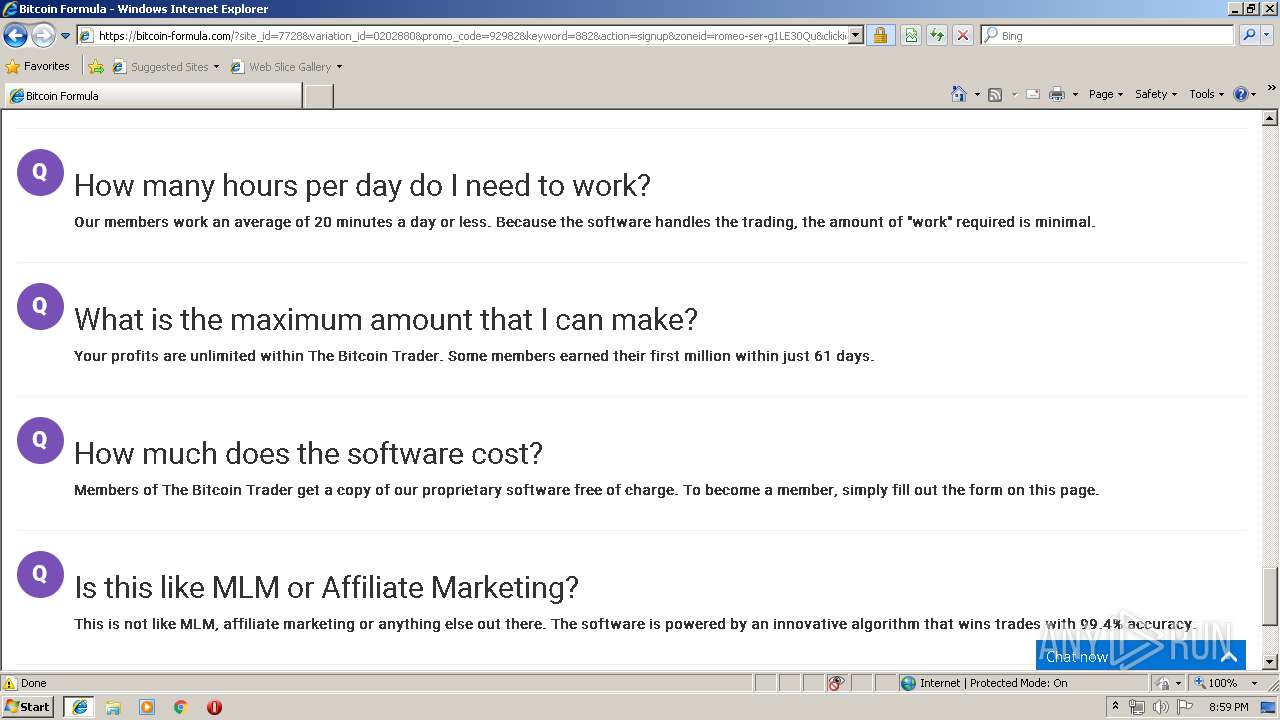1280x720 pixels.
Task: Expand the Print options dropdown arrow
Action: [1075, 94]
